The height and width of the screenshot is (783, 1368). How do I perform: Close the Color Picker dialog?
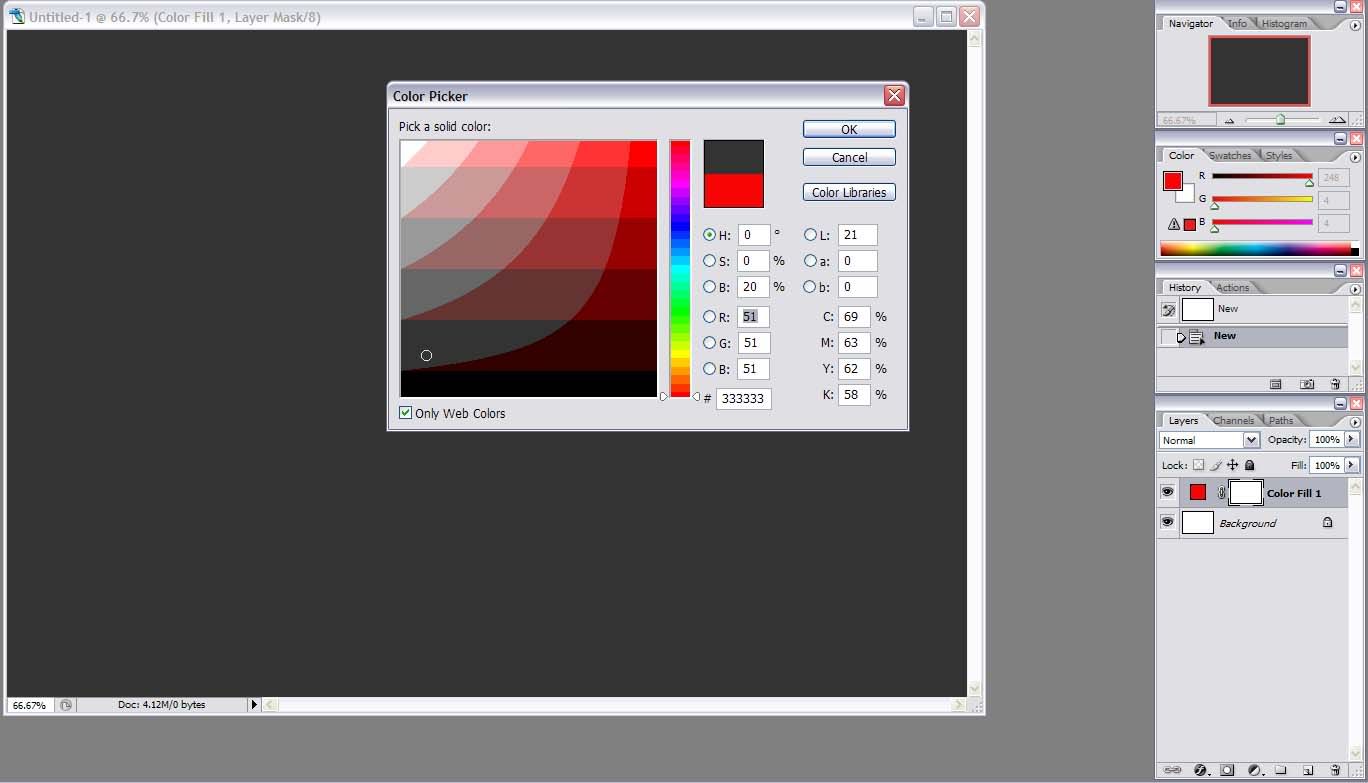(894, 96)
